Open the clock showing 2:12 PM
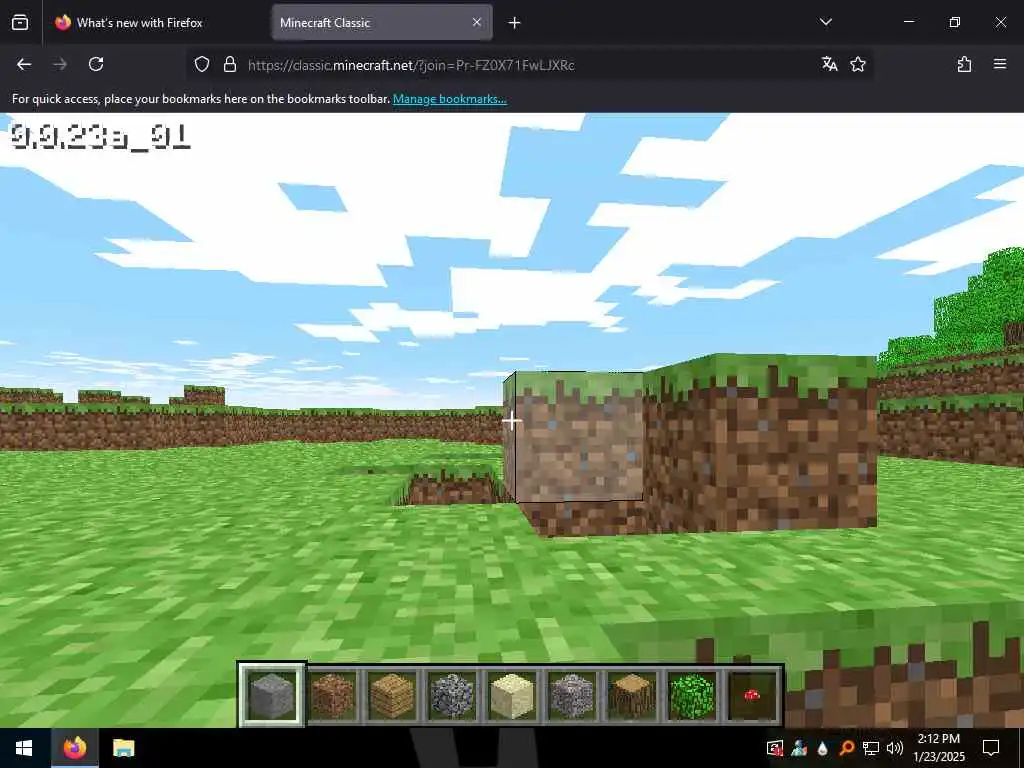The image size is (1024, 768). [939, 748]
